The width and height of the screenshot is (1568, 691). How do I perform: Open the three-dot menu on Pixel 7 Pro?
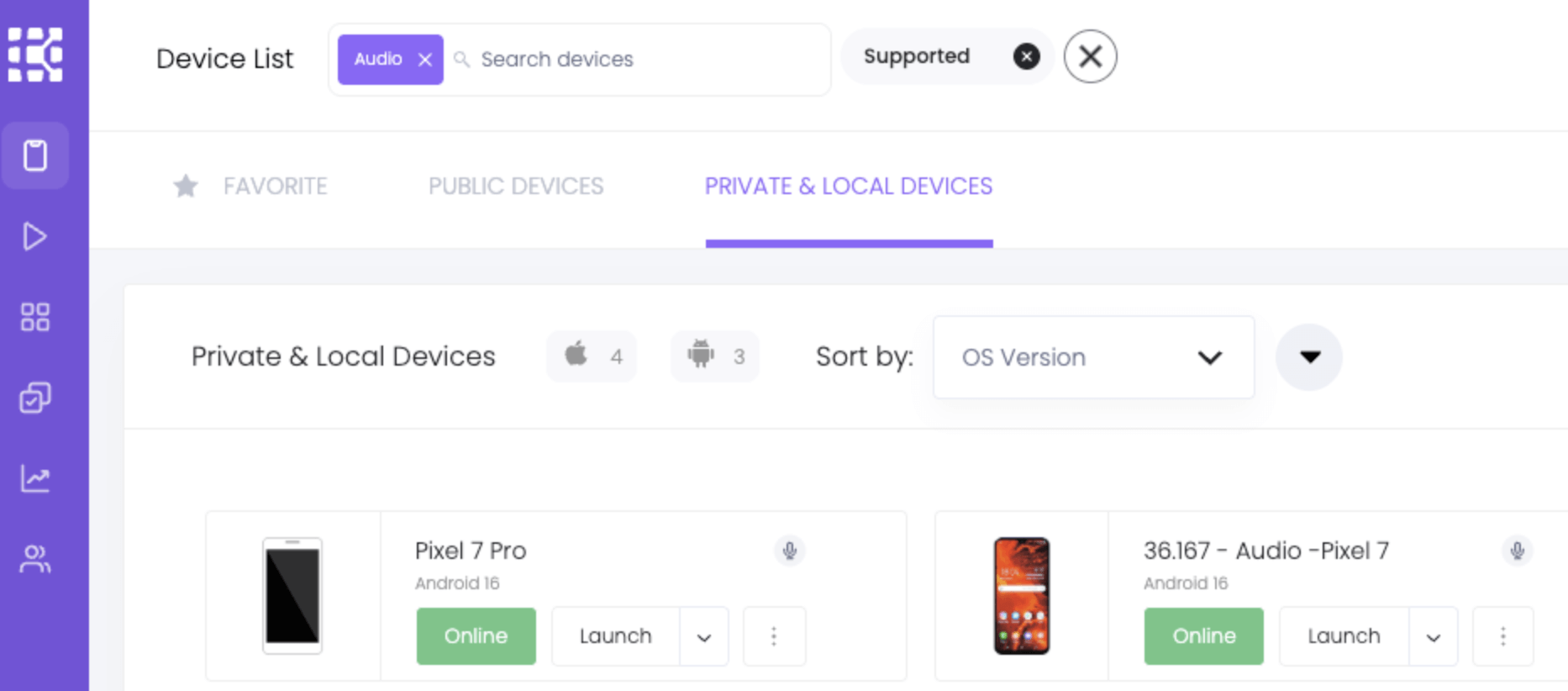click(774, 636)
